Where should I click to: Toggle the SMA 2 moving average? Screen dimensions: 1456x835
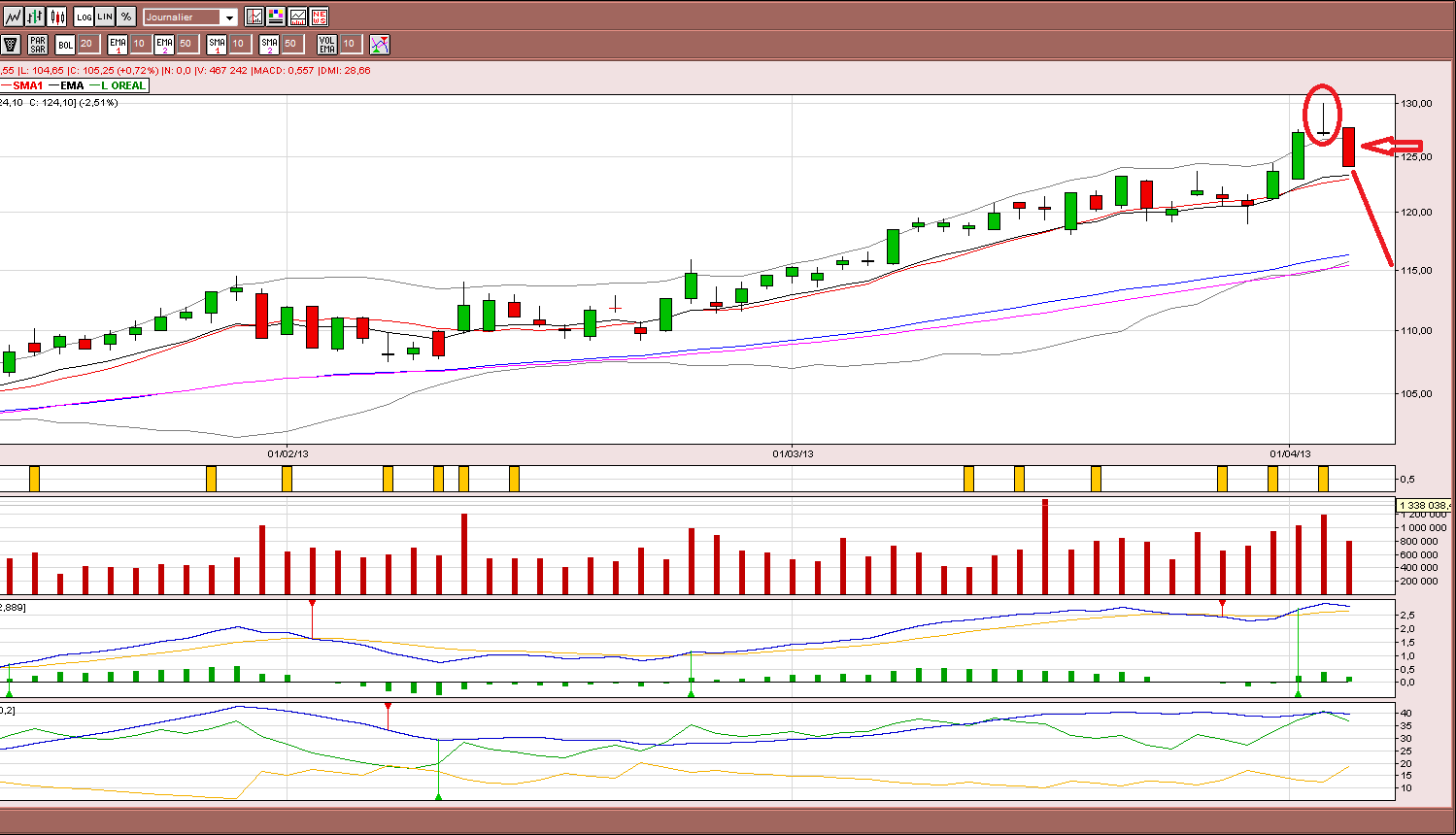(269, 45)
